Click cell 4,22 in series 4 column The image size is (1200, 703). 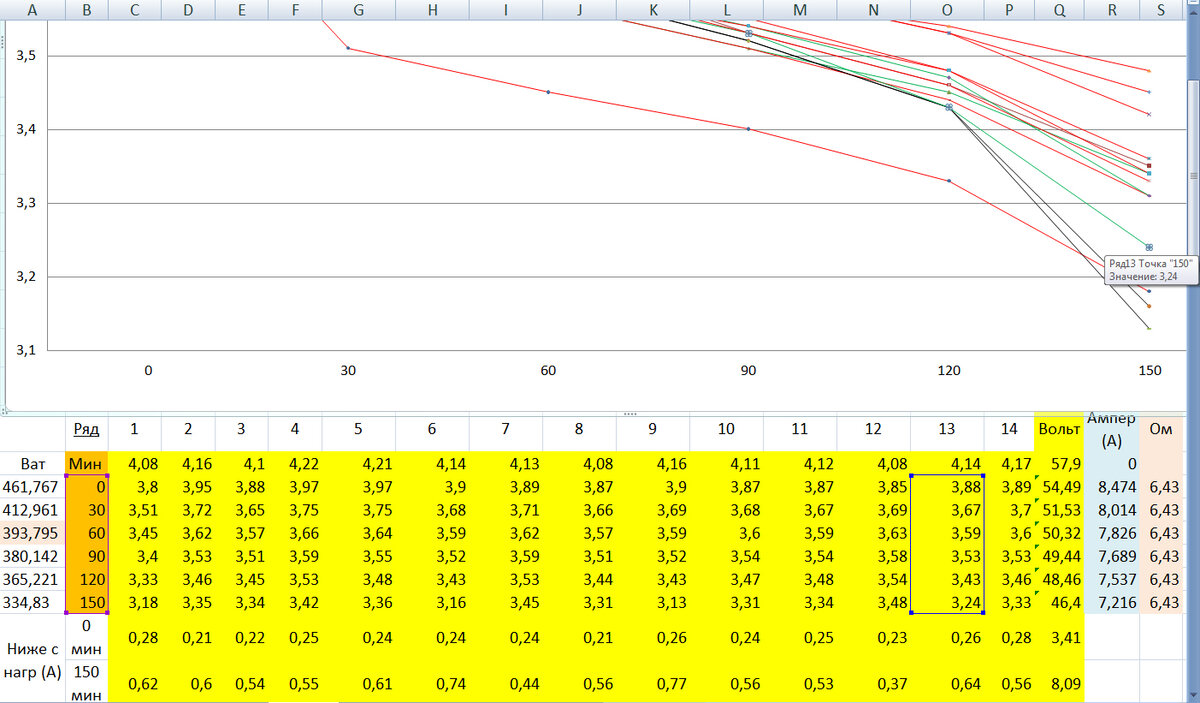click(295, 464)
